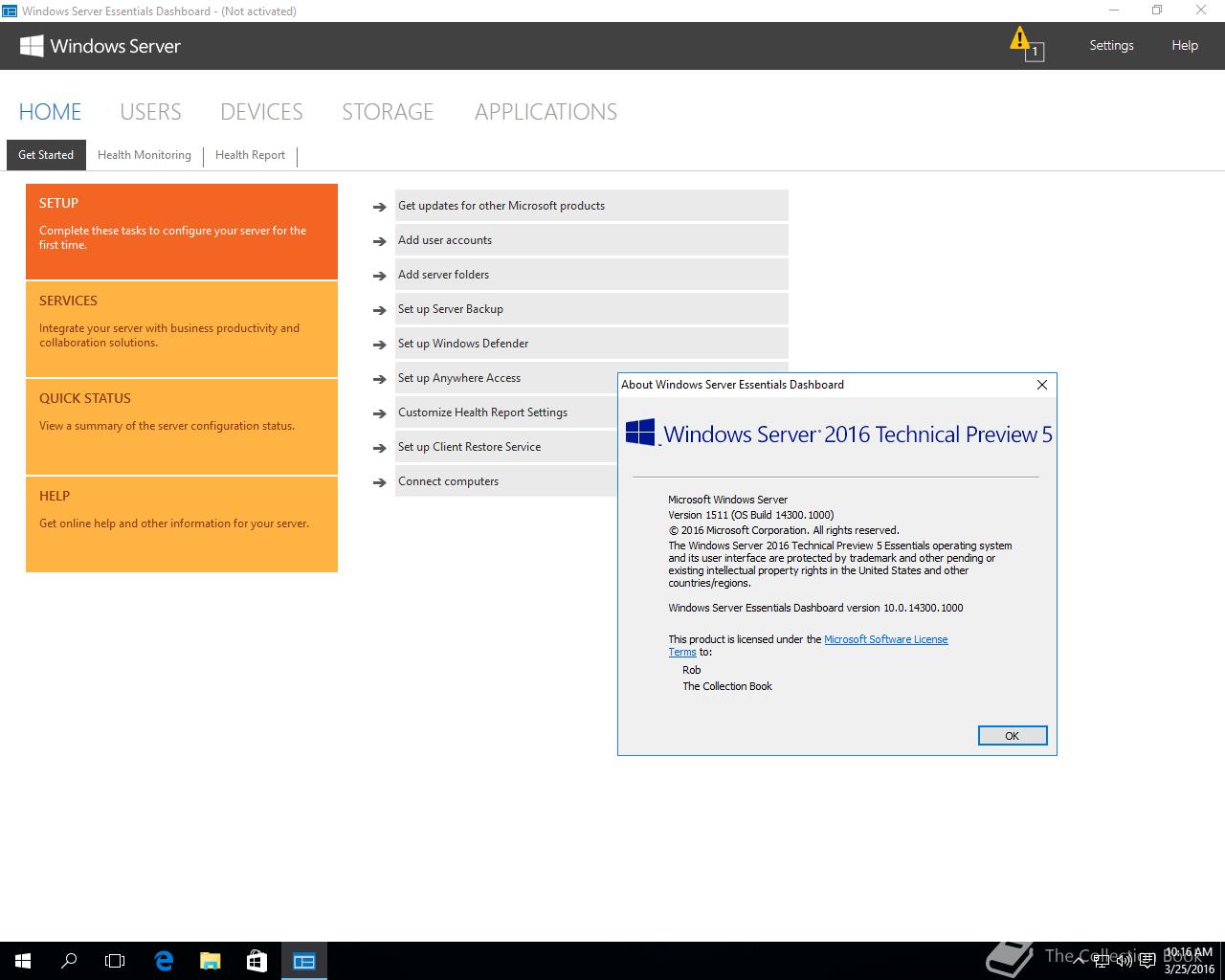Open the Set up Server Backup task
Viewport: 1225px width, 980px height.
coord(591,309)
